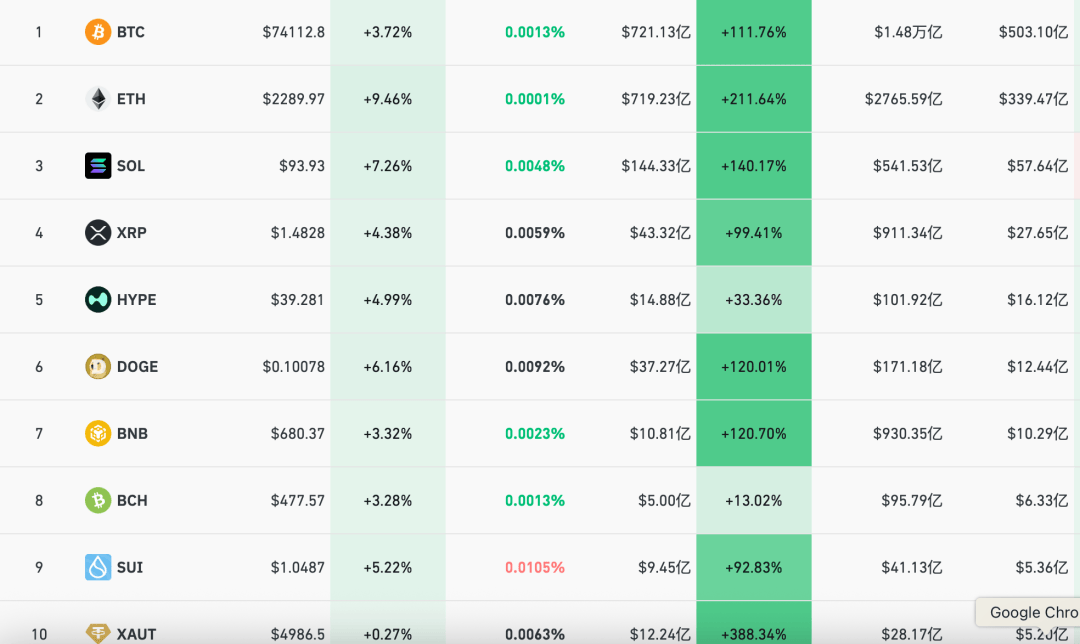1080x644 pixels.
Task: Click the BNB coin icon
Action: 98,434
